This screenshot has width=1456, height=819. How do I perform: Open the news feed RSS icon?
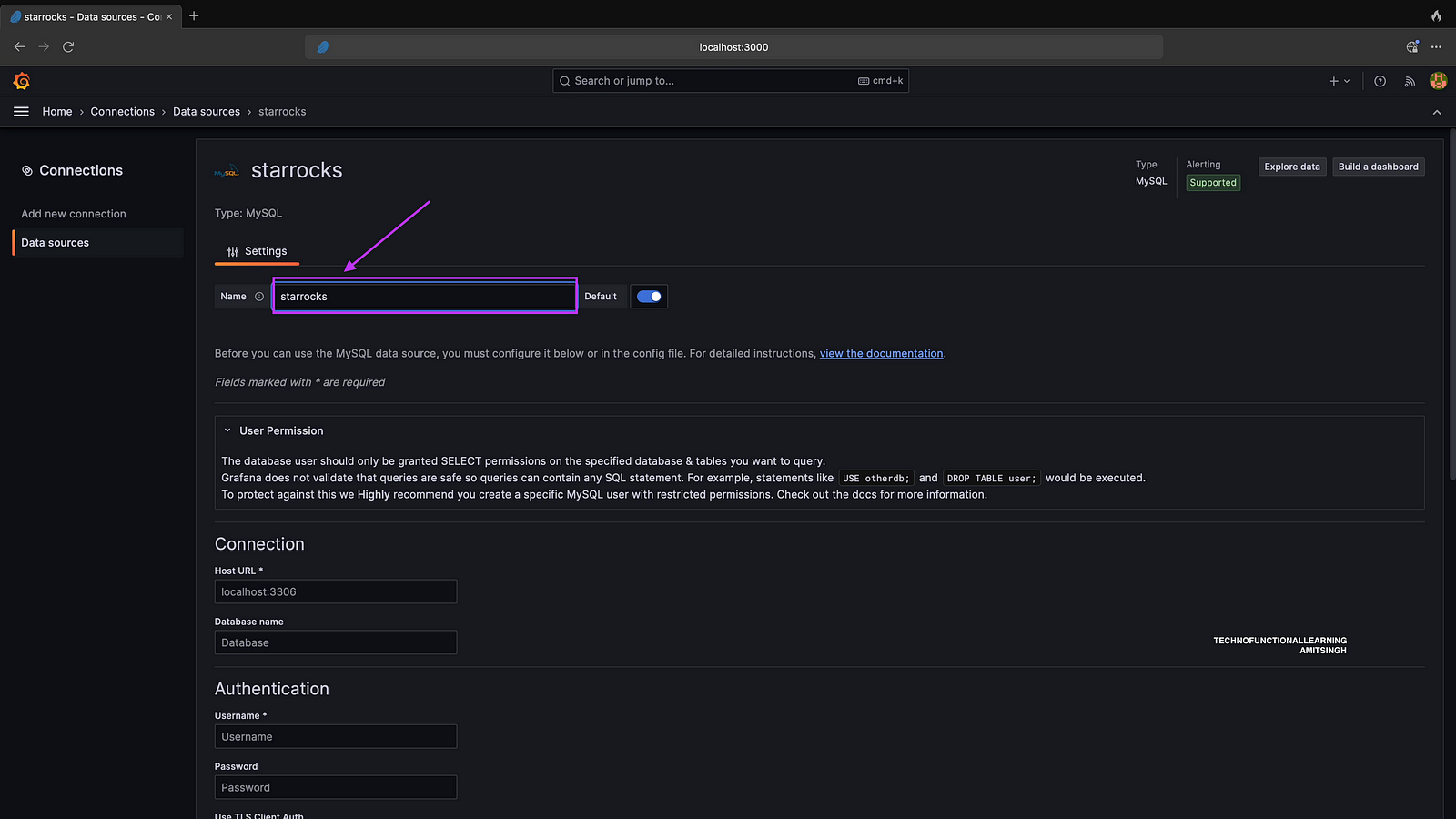click(1410, 81)
